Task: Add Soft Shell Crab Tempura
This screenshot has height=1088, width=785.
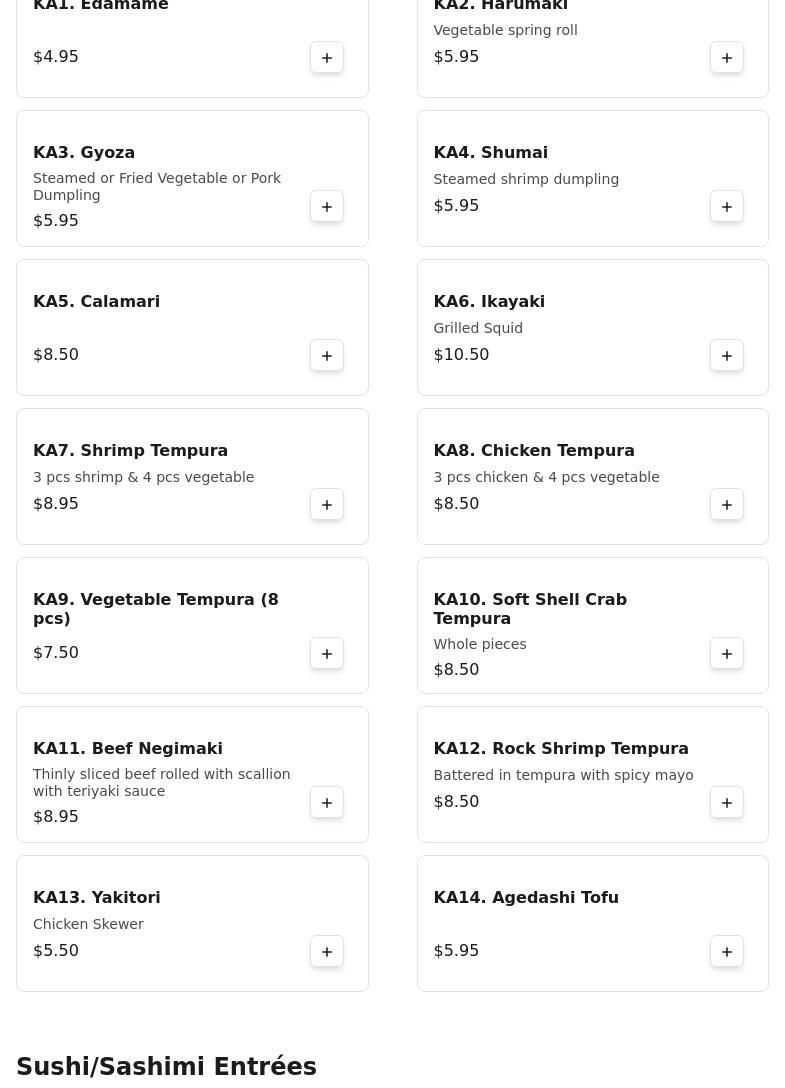Action: [727, 654]
